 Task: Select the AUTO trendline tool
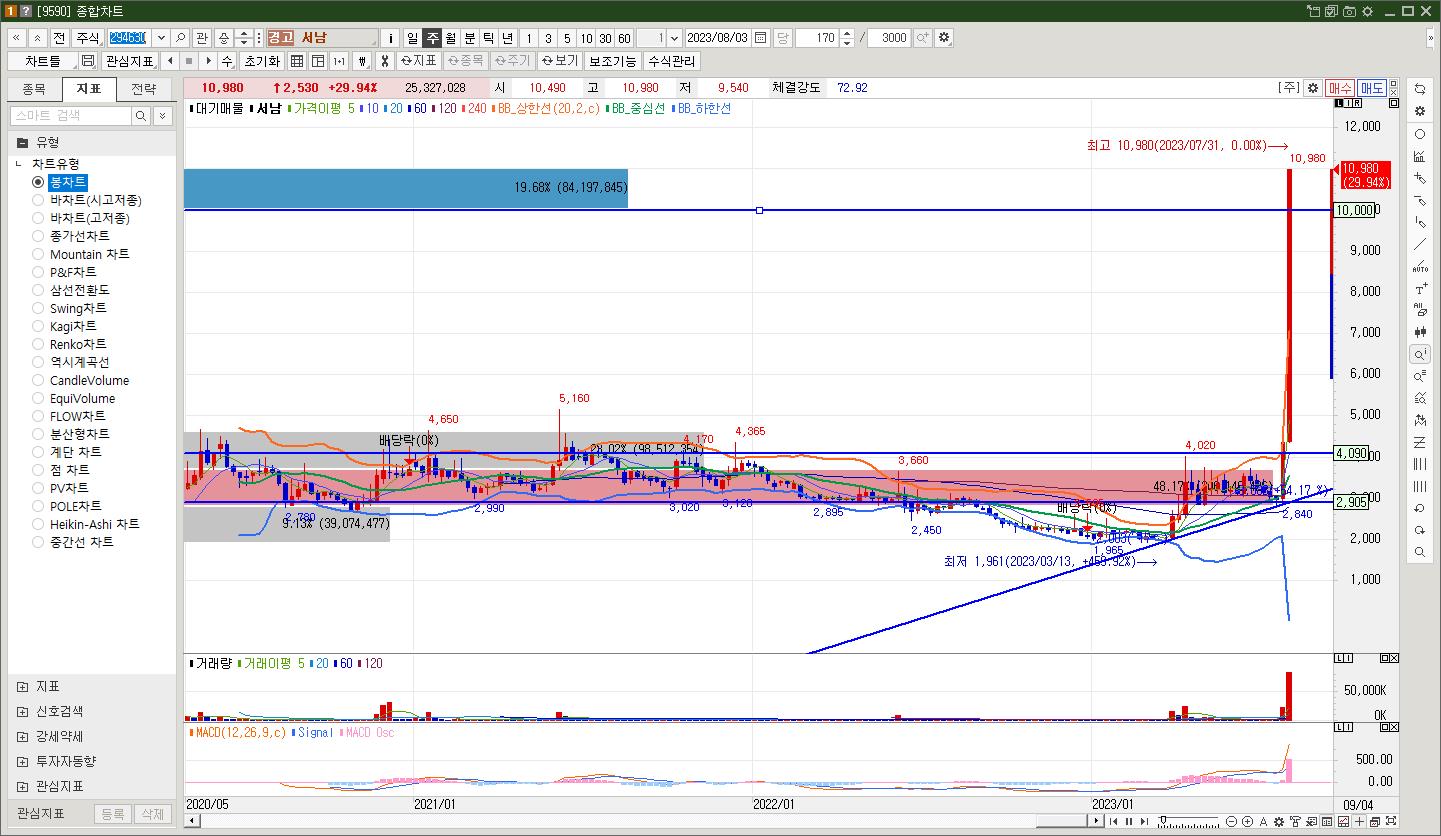click(1420, 266)
